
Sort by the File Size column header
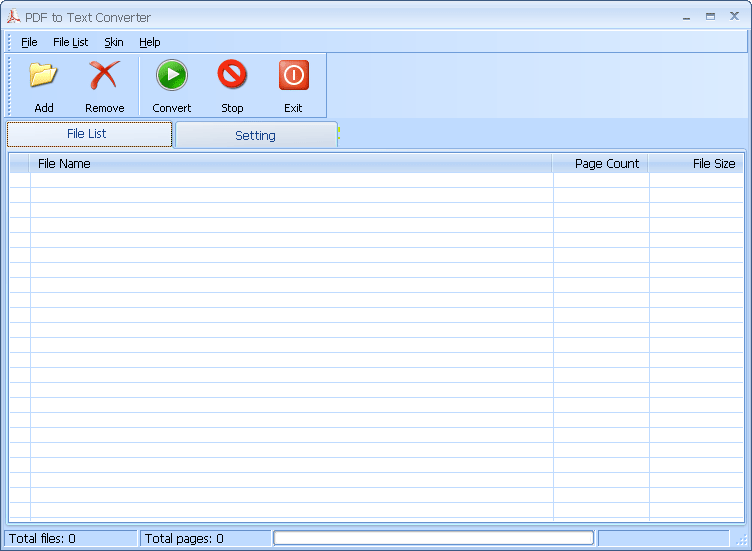[696, 164]
